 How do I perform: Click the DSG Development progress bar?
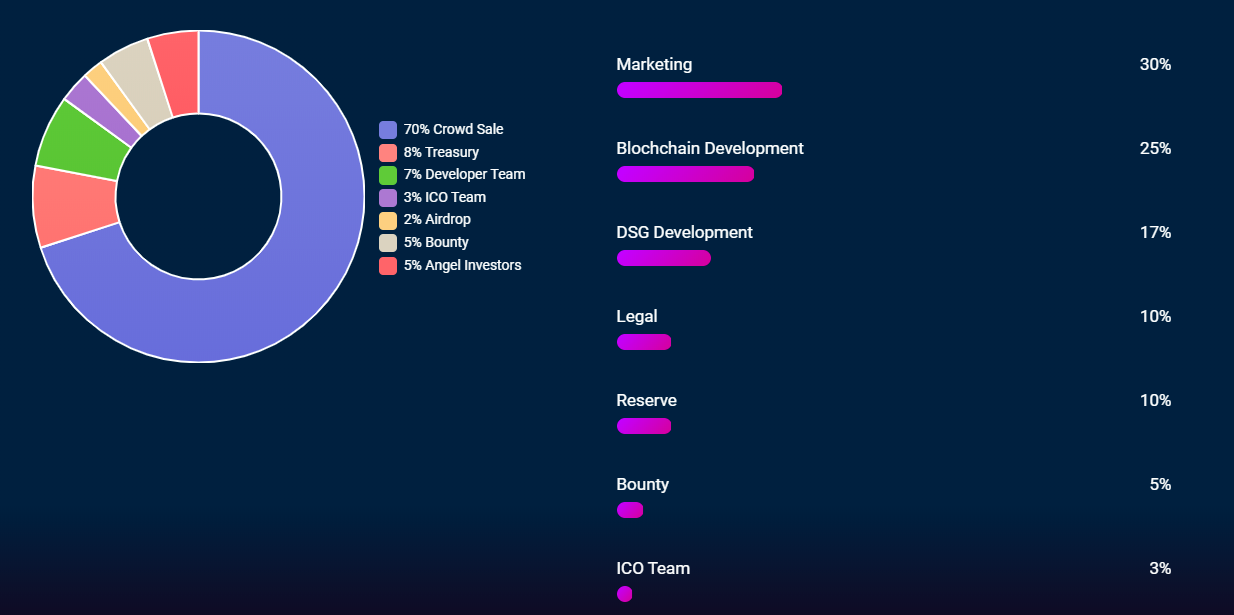pyautogui.click(x=664, y=258)
